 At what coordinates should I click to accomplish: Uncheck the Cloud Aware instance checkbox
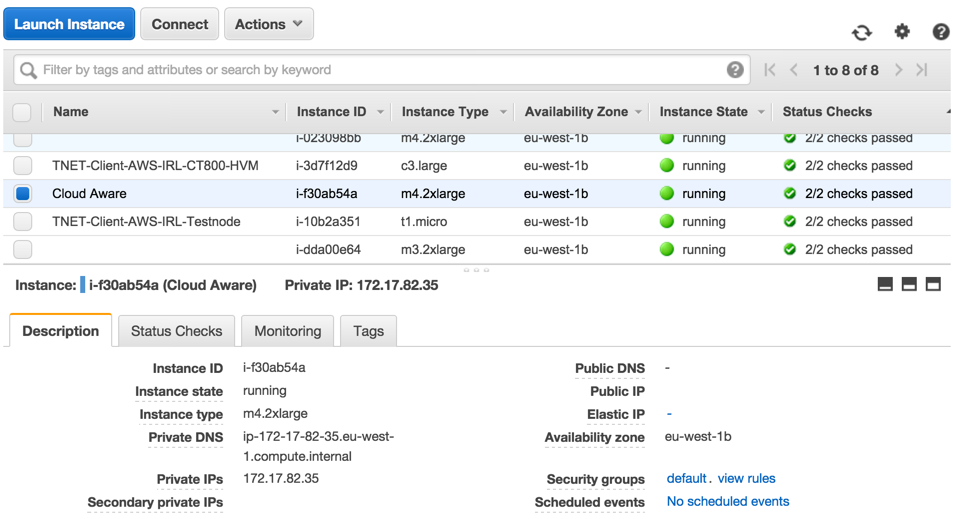click(23, 194)
